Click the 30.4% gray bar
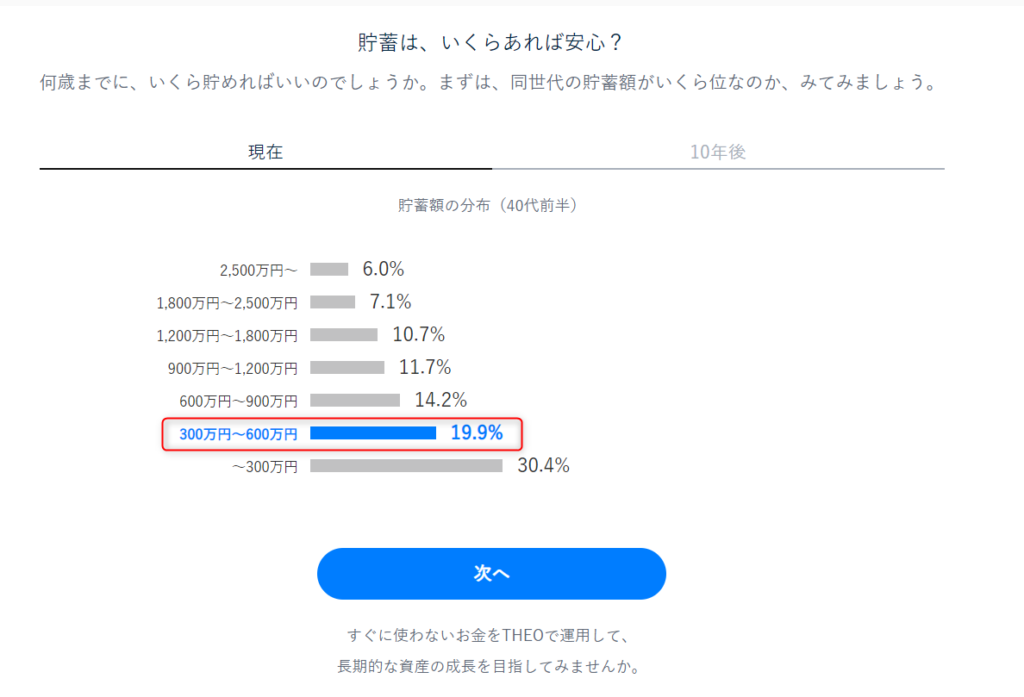Image resolution: width=1024 pixels, height=697 pixels. (406, 466)
